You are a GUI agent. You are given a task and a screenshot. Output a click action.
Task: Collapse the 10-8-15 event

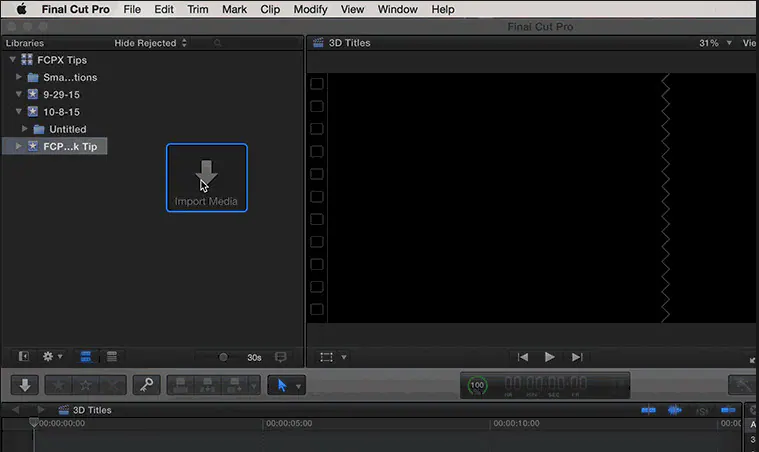(18, 111)
